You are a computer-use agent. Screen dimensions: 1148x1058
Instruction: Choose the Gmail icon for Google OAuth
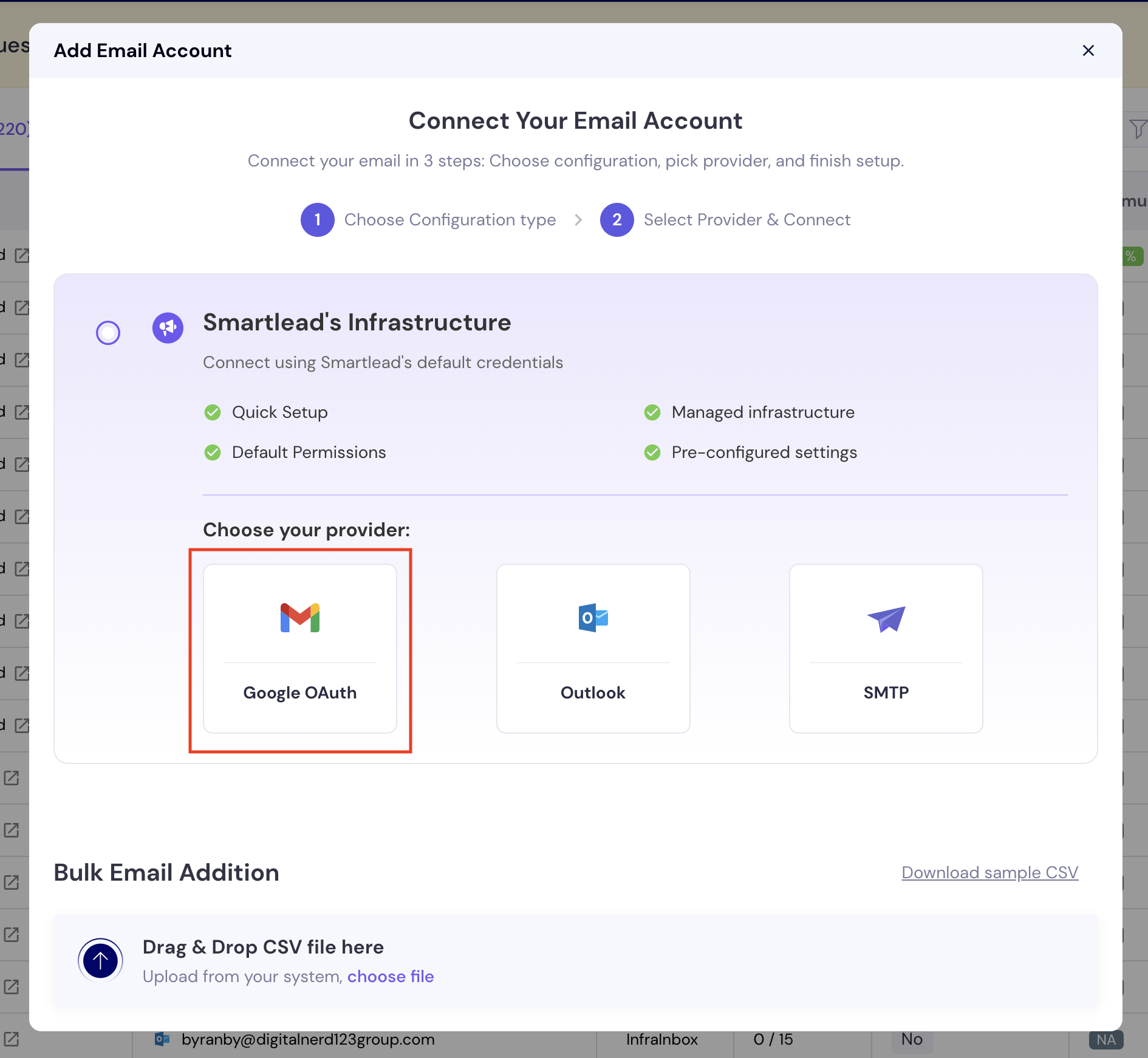pyautogui.click(x=300, y=618)
